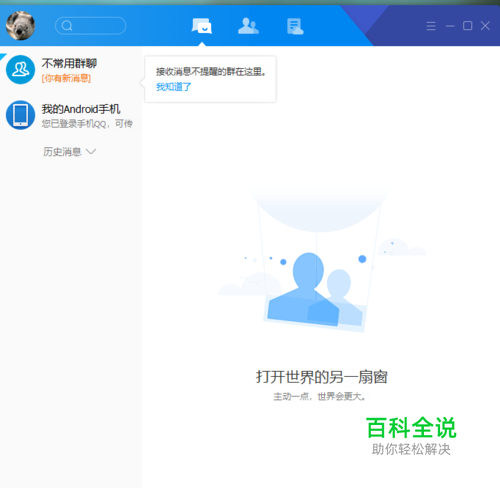
Task: Click the search input field
Action: [90, 26]
